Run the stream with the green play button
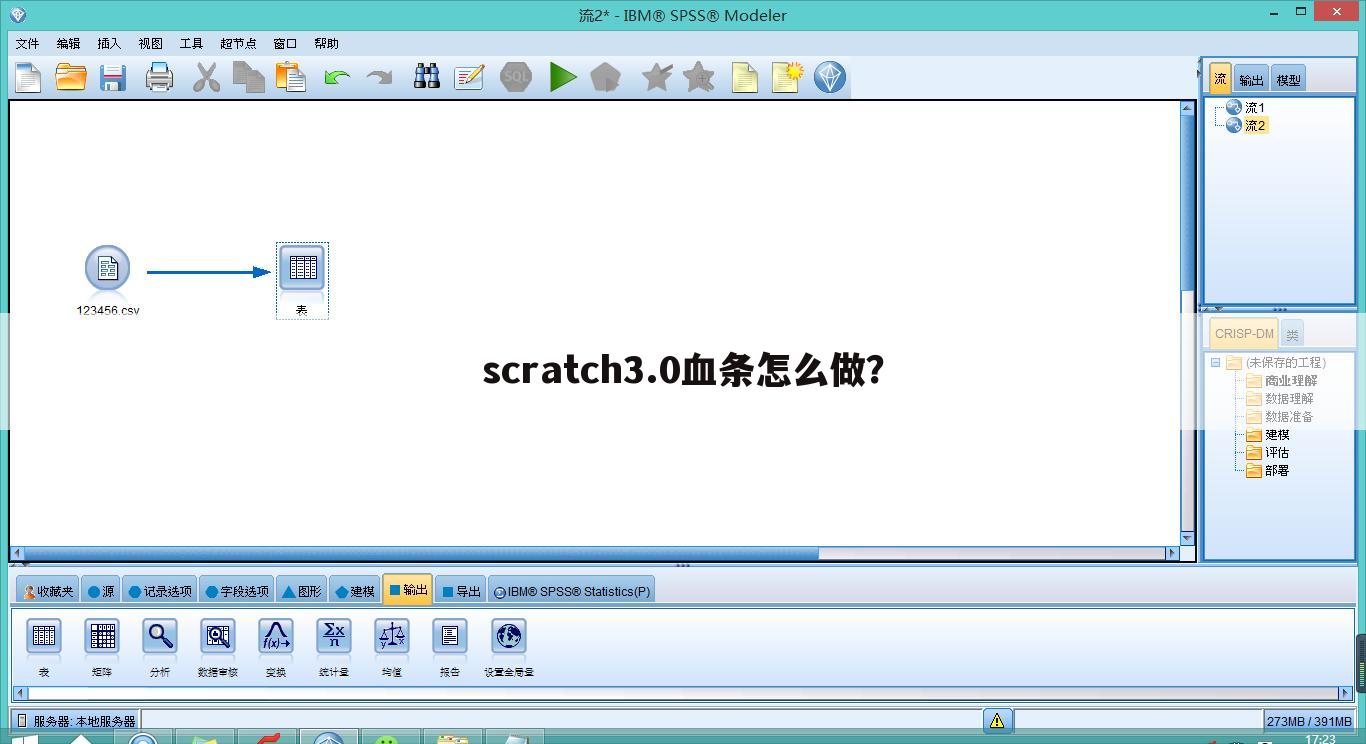Screen dimensions: 1366x744 pos(563,77)
